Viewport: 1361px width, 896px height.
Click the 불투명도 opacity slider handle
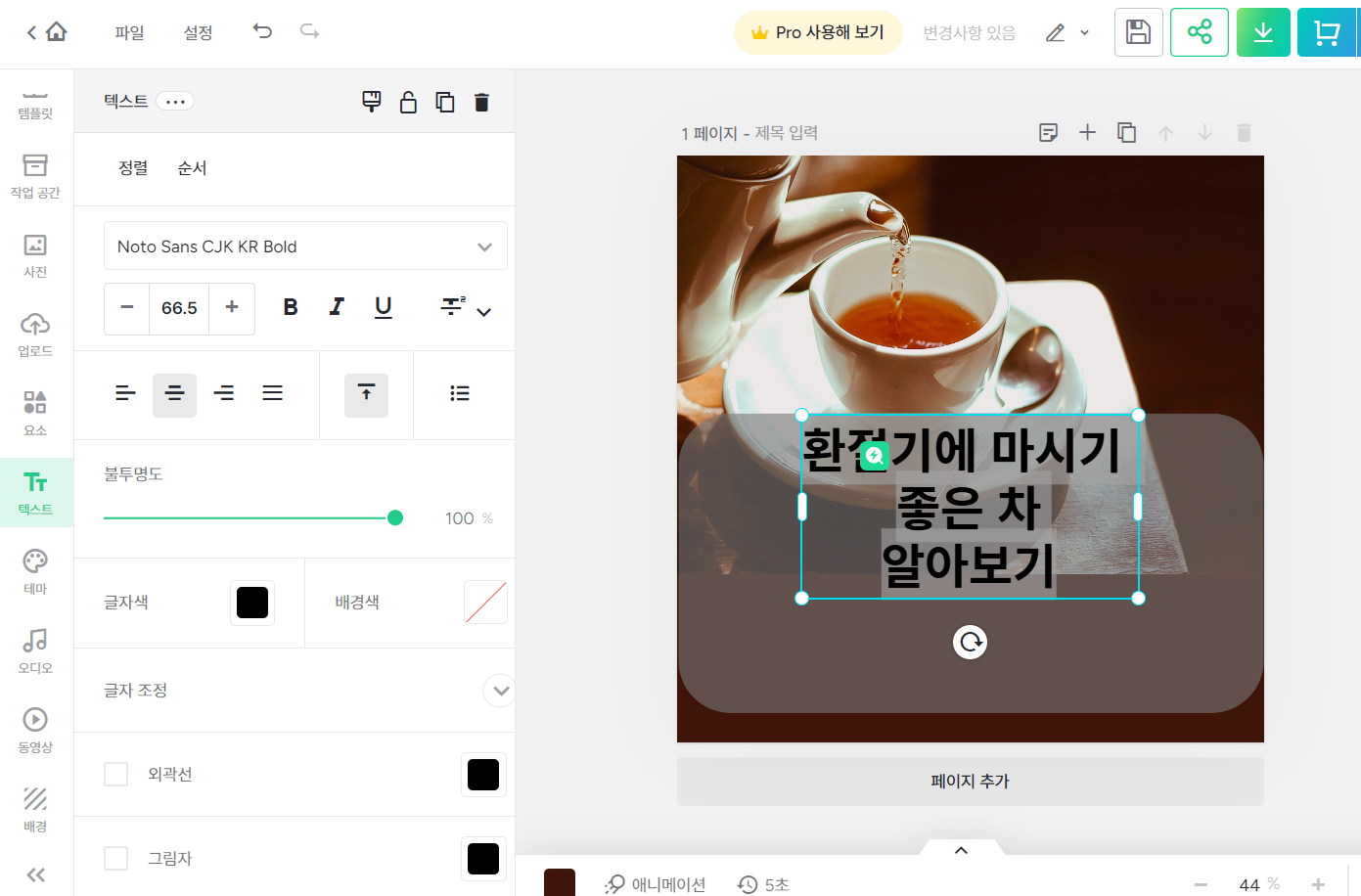tap(395, 517)
